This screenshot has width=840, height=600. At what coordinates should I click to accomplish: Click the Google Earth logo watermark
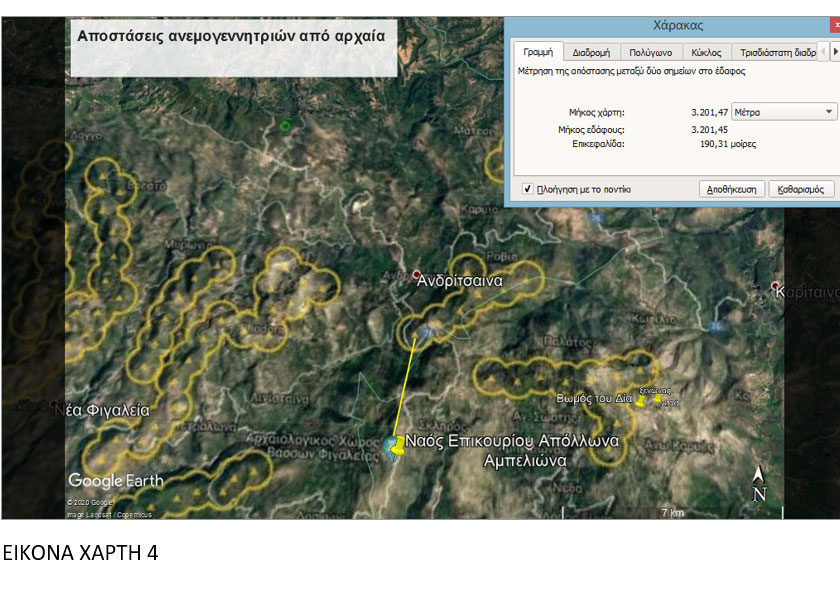(x=115, y=480)
